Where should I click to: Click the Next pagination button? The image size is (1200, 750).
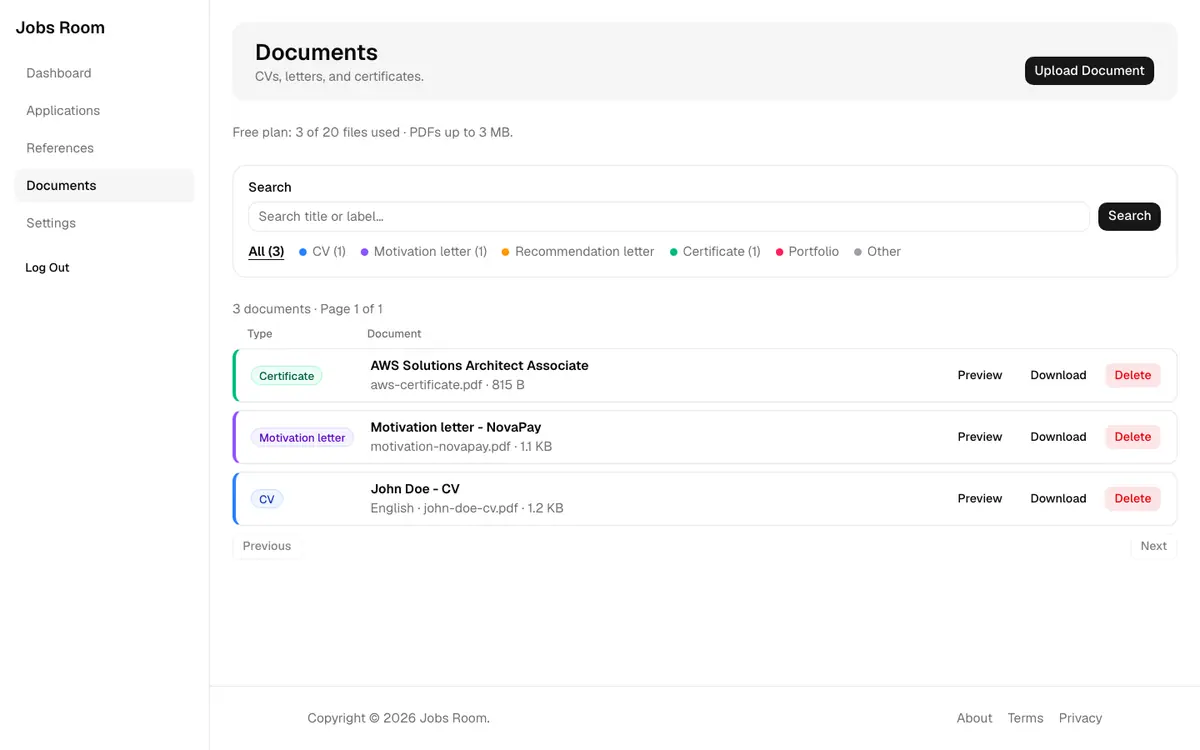click(1154, 546)
